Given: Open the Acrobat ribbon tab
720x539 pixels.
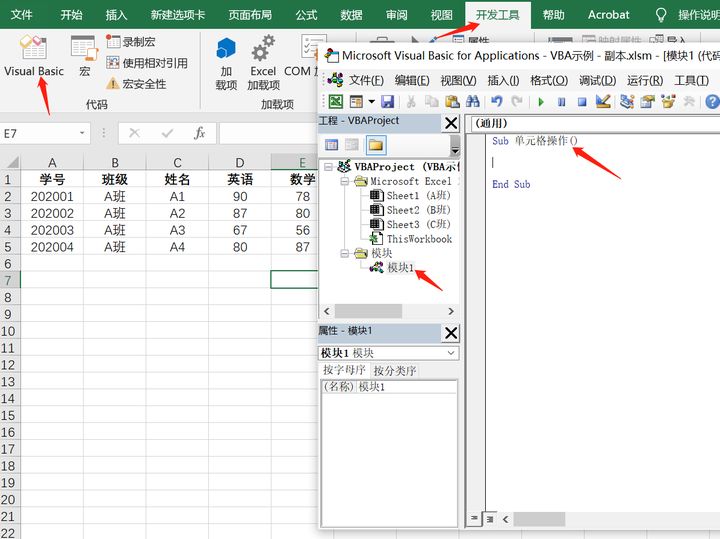Looking at the screenshot, I should pyautogui.click(x=608, y=15).
